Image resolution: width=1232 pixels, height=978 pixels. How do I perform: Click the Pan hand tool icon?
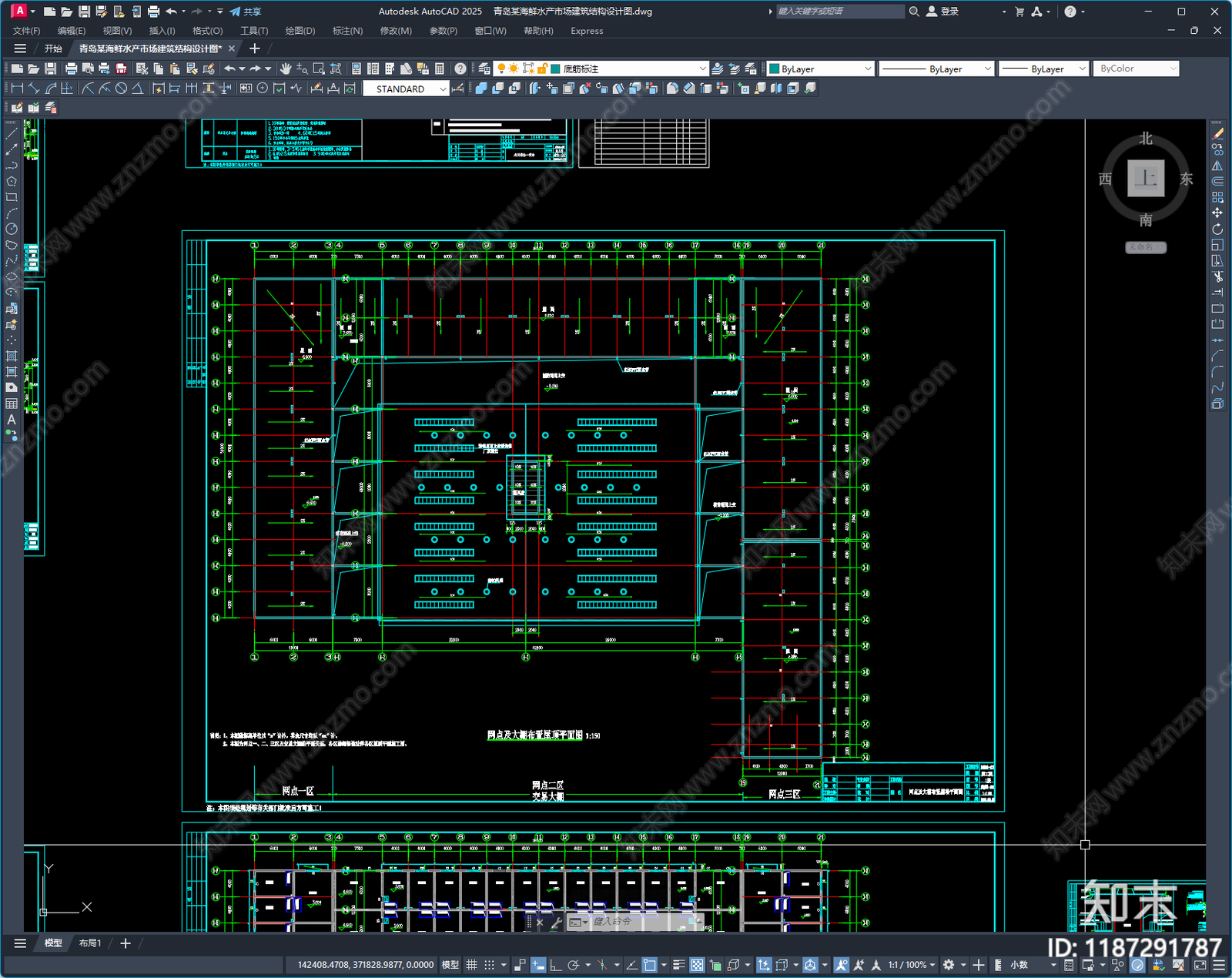click(x=286, y=69)
